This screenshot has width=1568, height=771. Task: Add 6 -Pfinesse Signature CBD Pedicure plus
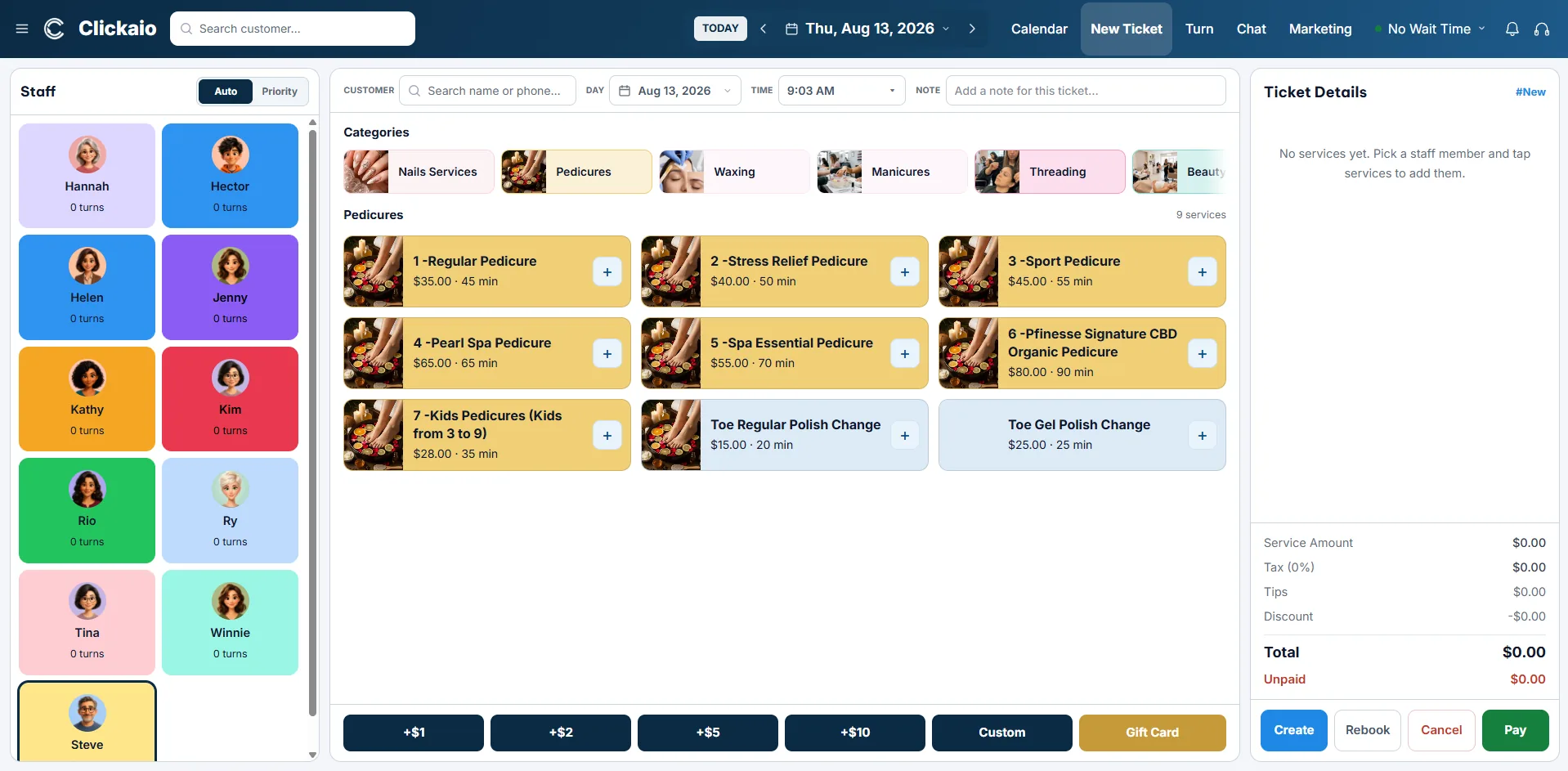pyautogui.click(x=1203, y=353)
